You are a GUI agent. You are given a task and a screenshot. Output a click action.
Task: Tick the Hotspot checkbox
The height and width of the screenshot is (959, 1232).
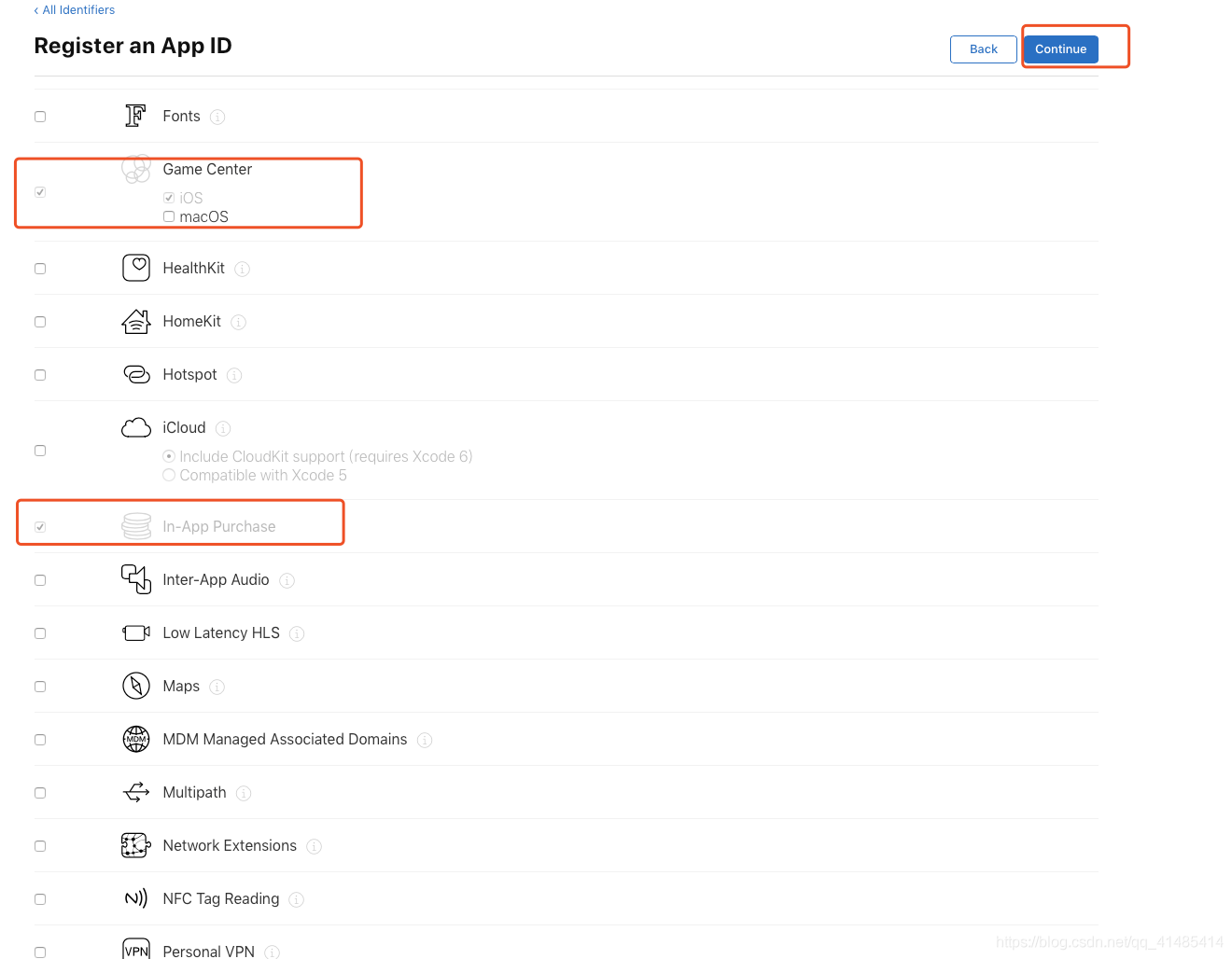coord(40,375)
